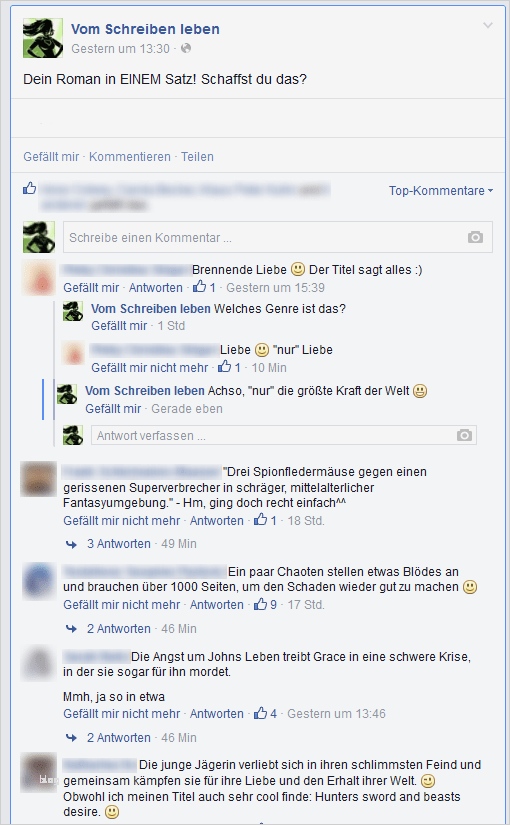Click Antworten on Brennende Liebe comment
510x825 pixels.
[x=156, y=287]
